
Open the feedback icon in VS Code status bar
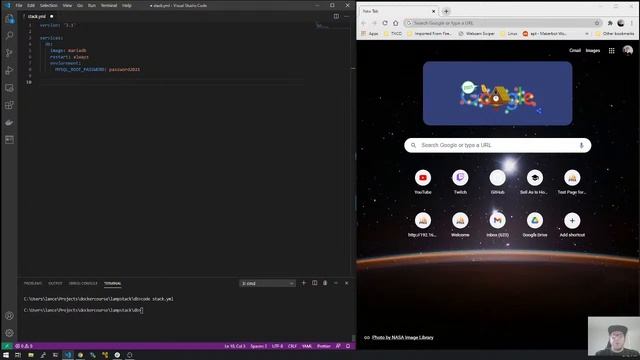tap(338, 346)
